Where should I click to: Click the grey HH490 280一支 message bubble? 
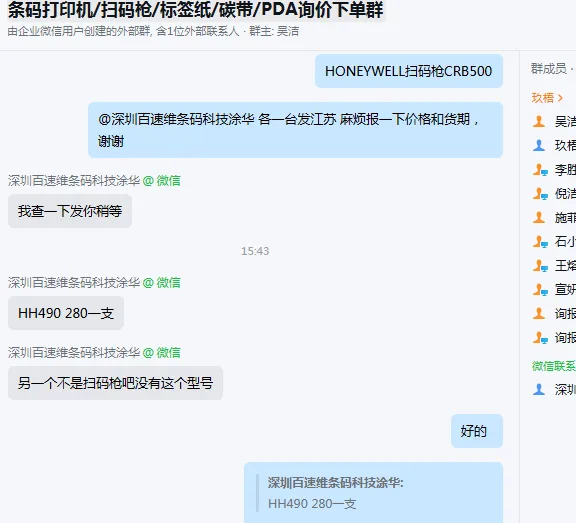(66, 313)
